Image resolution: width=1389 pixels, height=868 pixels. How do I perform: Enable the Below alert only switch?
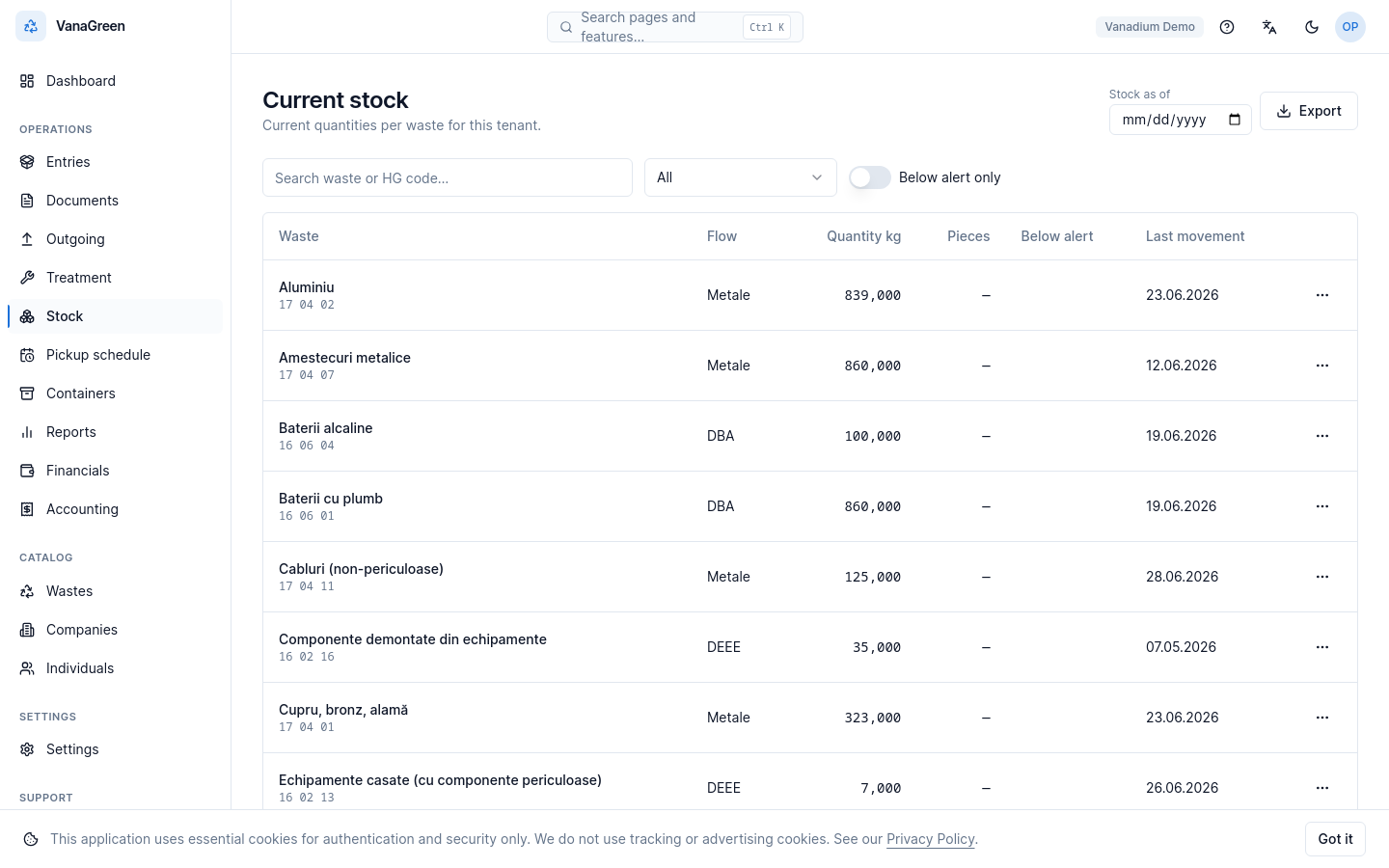coord(870,177)
